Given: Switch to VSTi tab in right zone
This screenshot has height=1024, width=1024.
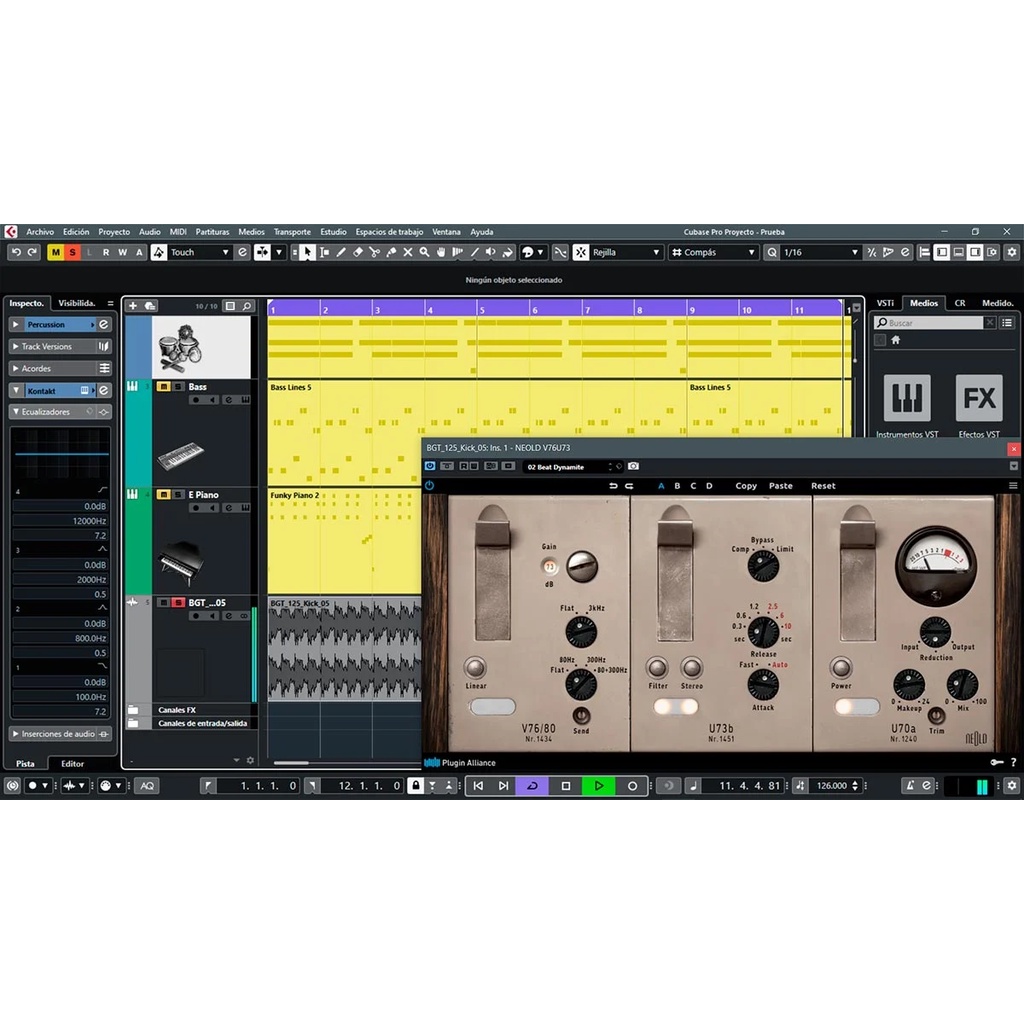Looking at the screenshot, I should pos(885,303).
